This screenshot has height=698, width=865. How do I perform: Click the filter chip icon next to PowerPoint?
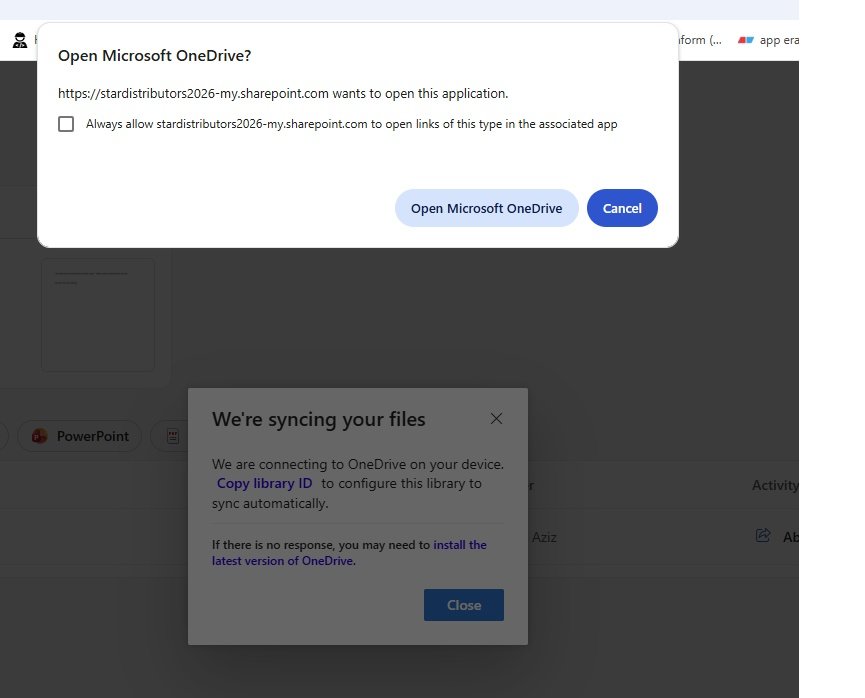click(x=173, y=436)
